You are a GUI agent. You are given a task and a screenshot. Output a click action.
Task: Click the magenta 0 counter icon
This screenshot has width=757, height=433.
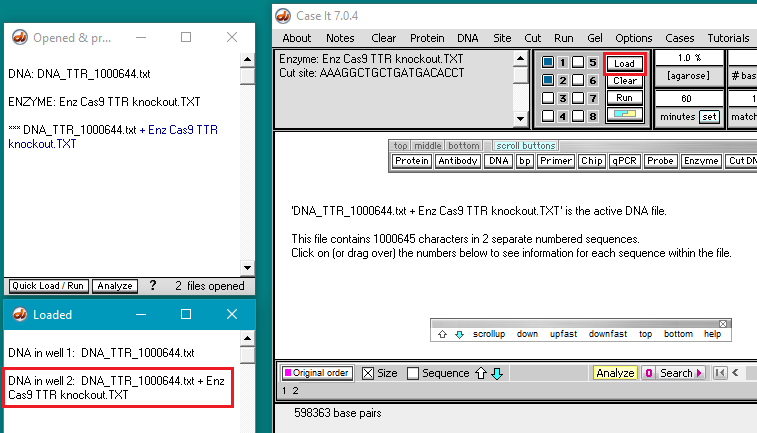648,373
